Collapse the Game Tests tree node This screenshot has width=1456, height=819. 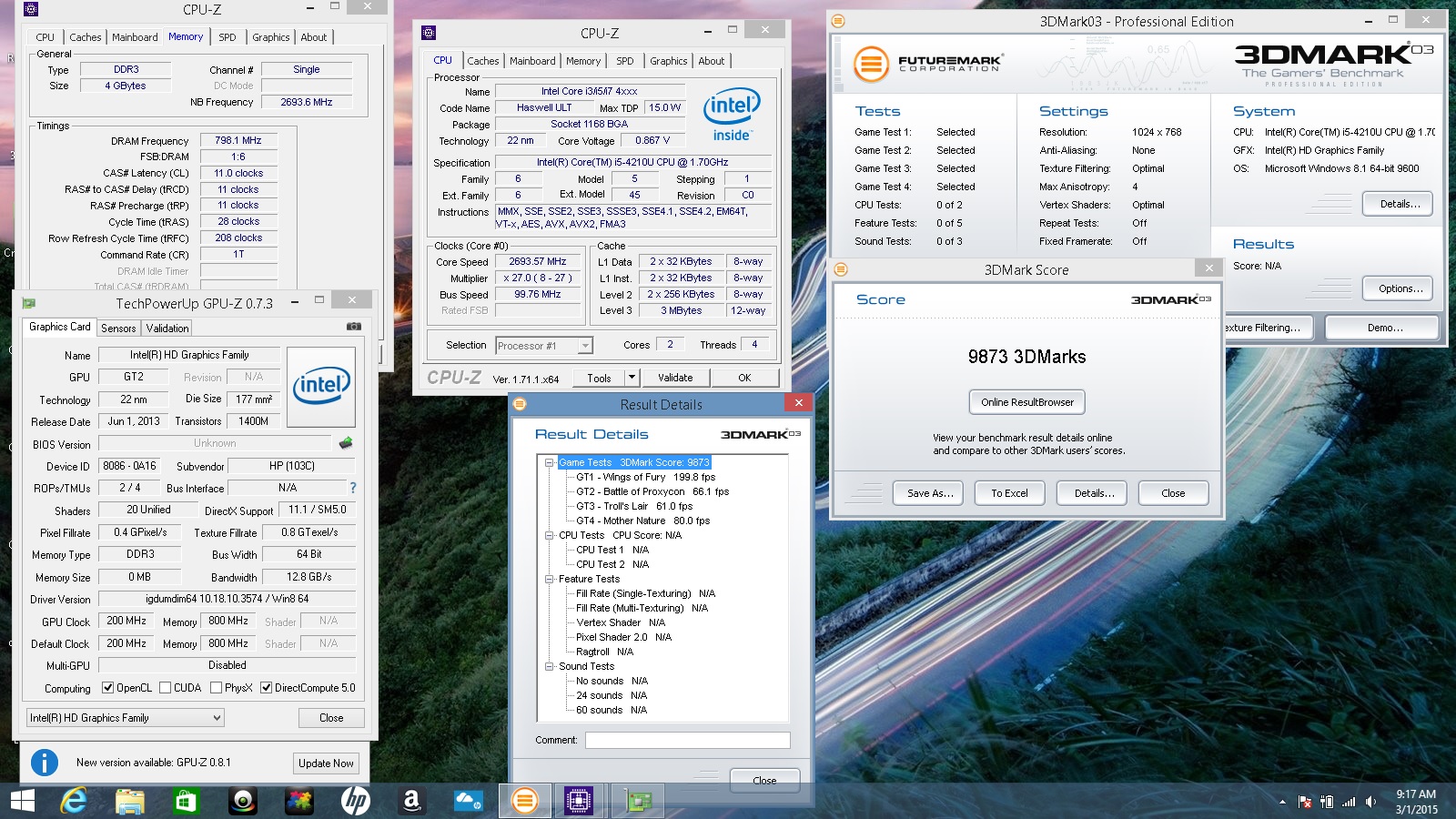pyautogui.click(x=550, y=462)
